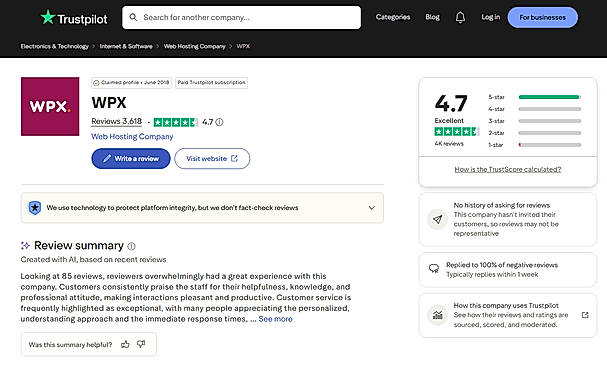Viewport: 607px width, 368px height.
Task: Click the chart icon beside How this company uses Trustpilot
Action: click(437, 315)
